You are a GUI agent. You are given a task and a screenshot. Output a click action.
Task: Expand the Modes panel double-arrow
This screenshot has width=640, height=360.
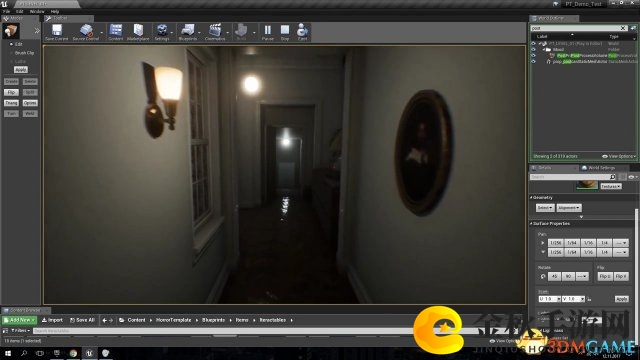coord(37,31)
